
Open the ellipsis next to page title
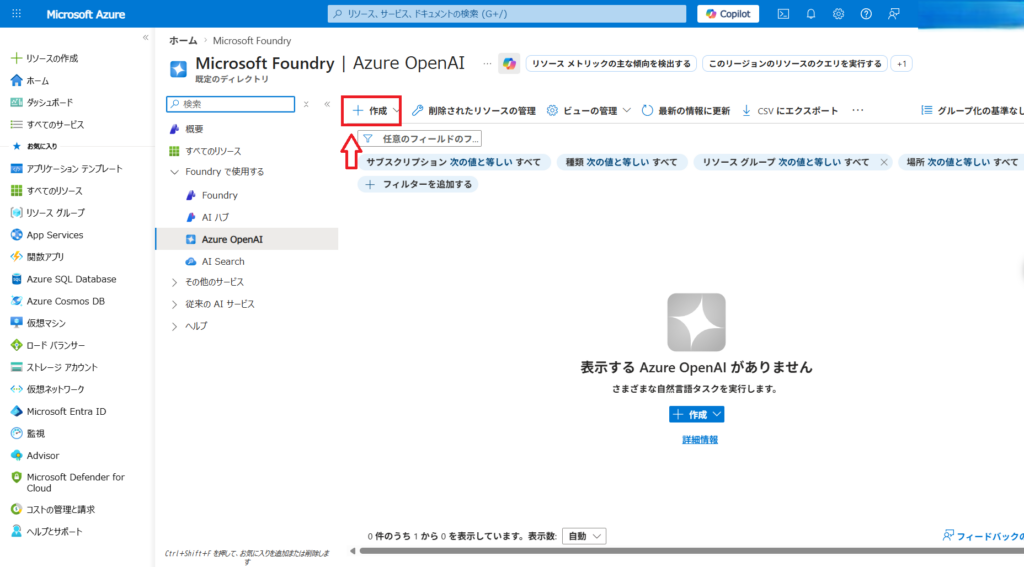coord(487,63)
